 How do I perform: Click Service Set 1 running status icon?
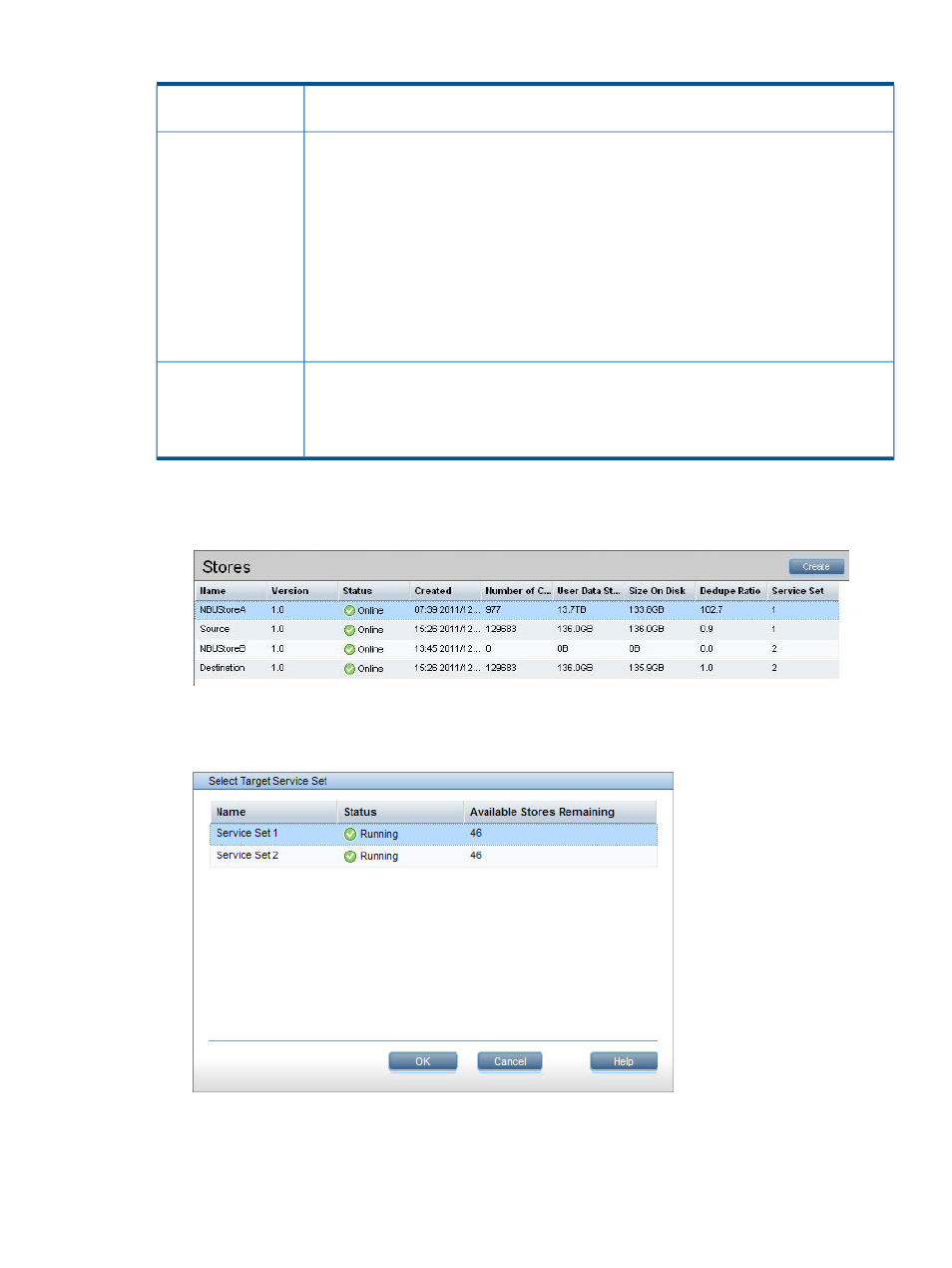tap(350, 834)
